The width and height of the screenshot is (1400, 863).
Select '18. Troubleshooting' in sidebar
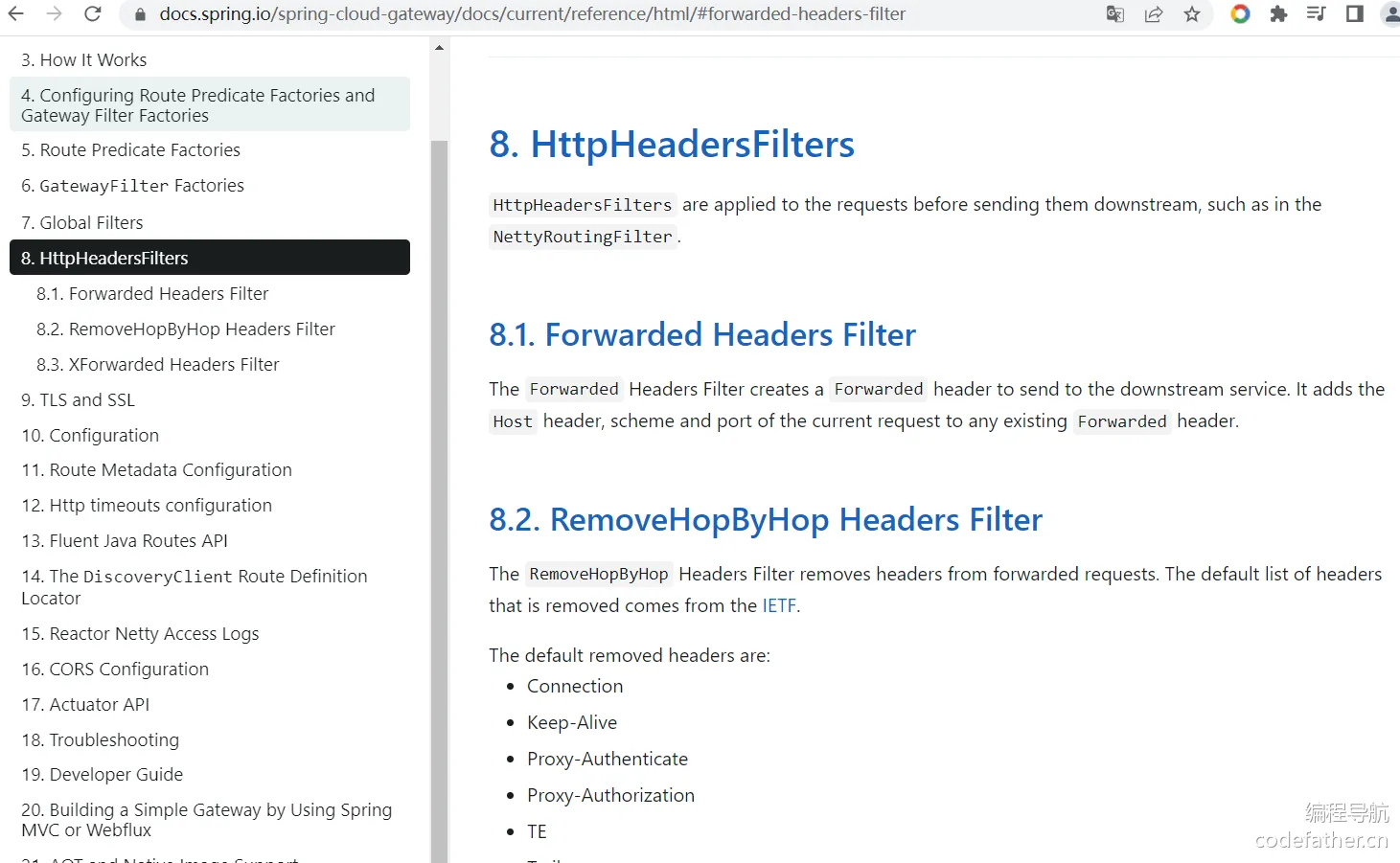(x=101, y=740)
